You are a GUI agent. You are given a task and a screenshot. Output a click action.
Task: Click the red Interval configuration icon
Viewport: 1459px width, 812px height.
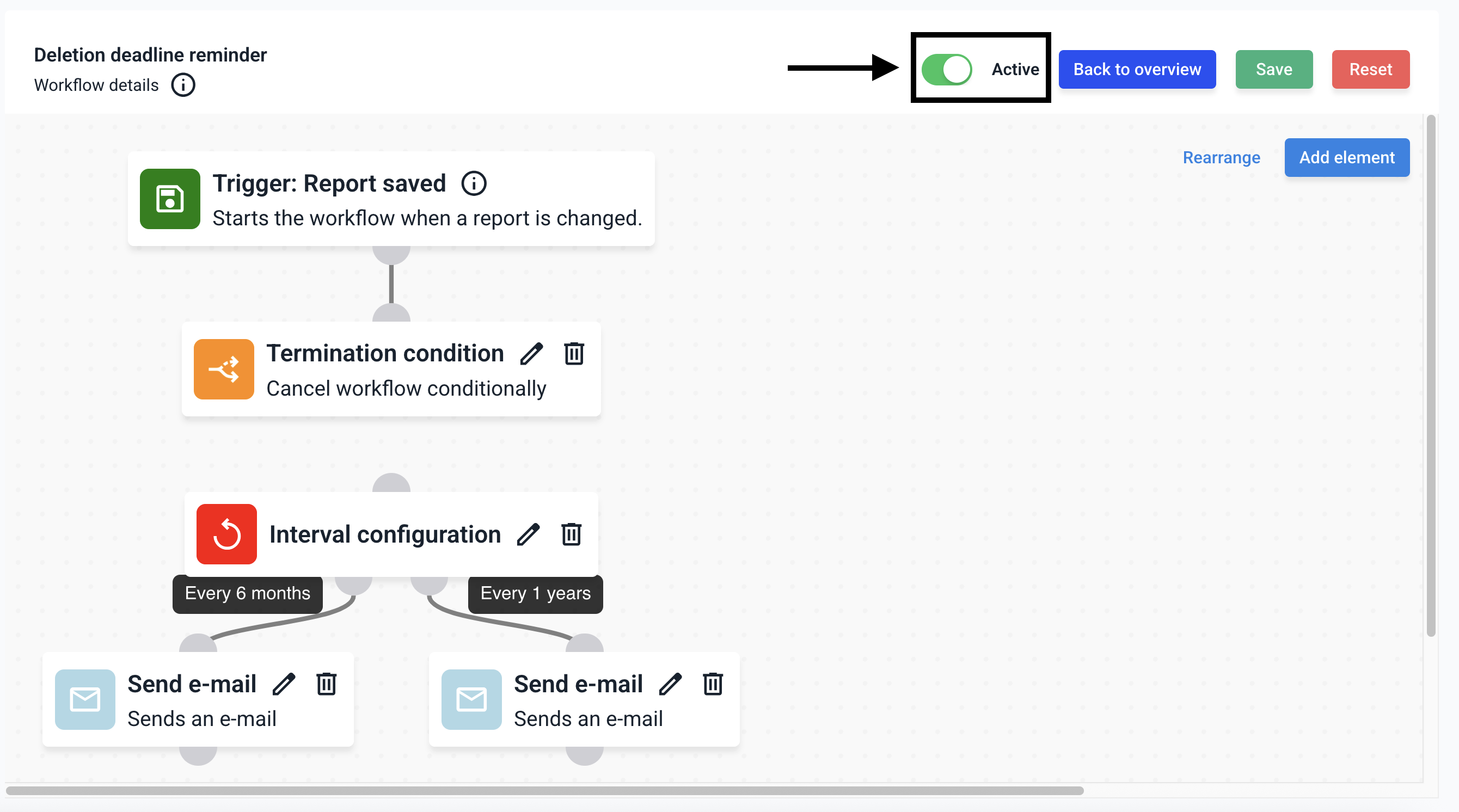coord(226,534)
